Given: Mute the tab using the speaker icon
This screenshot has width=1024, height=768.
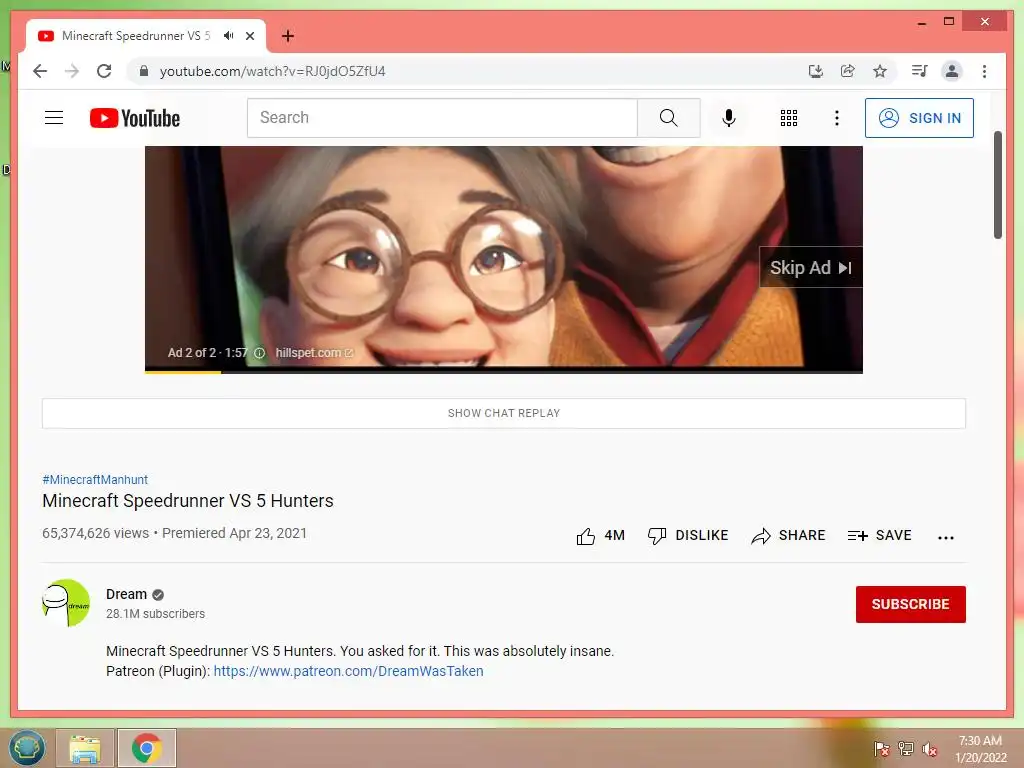Looking at the screenshot, I should coord(228,36).
